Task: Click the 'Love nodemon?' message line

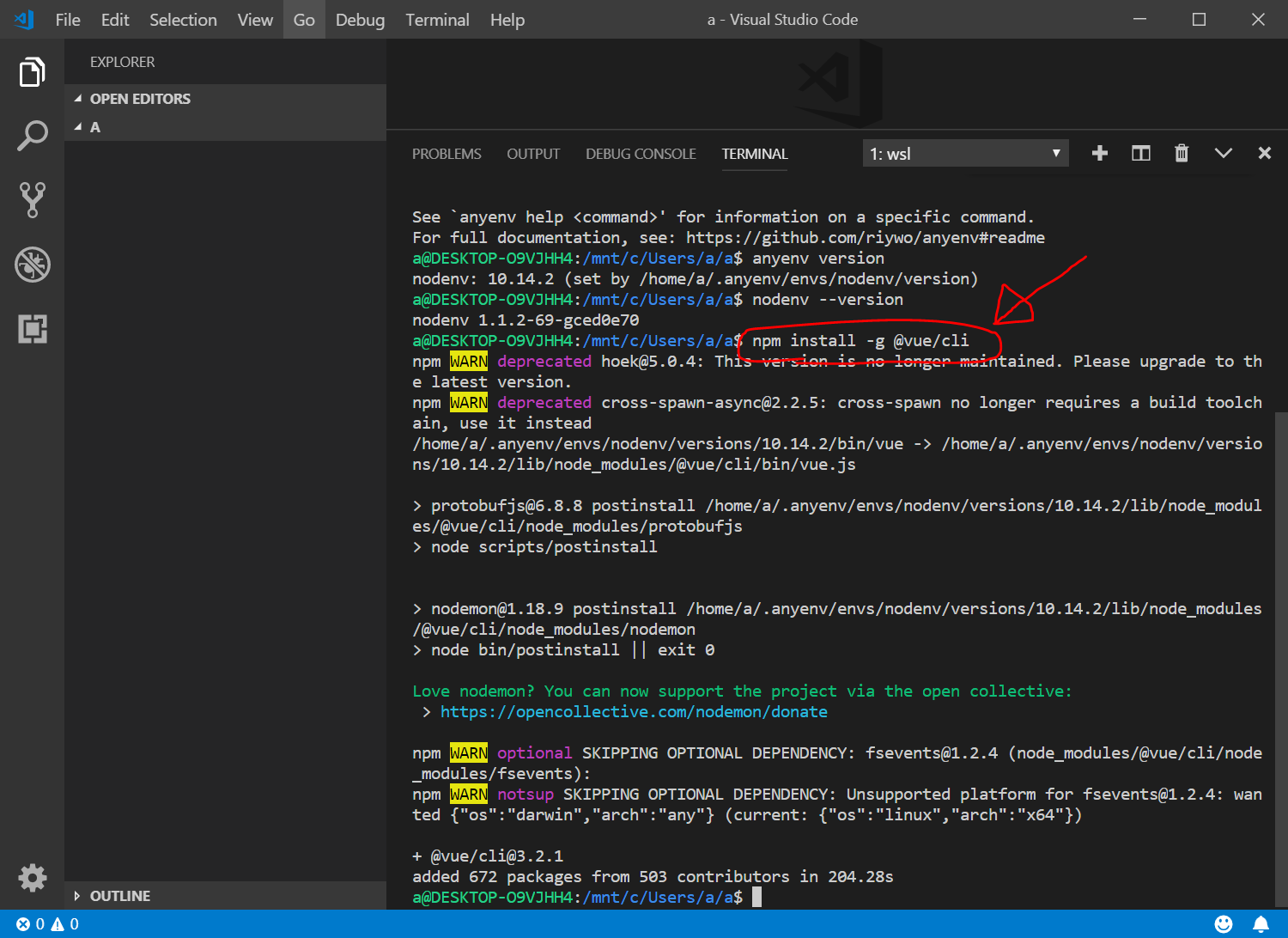Action: pyautogui.click(x=742, y=691)
